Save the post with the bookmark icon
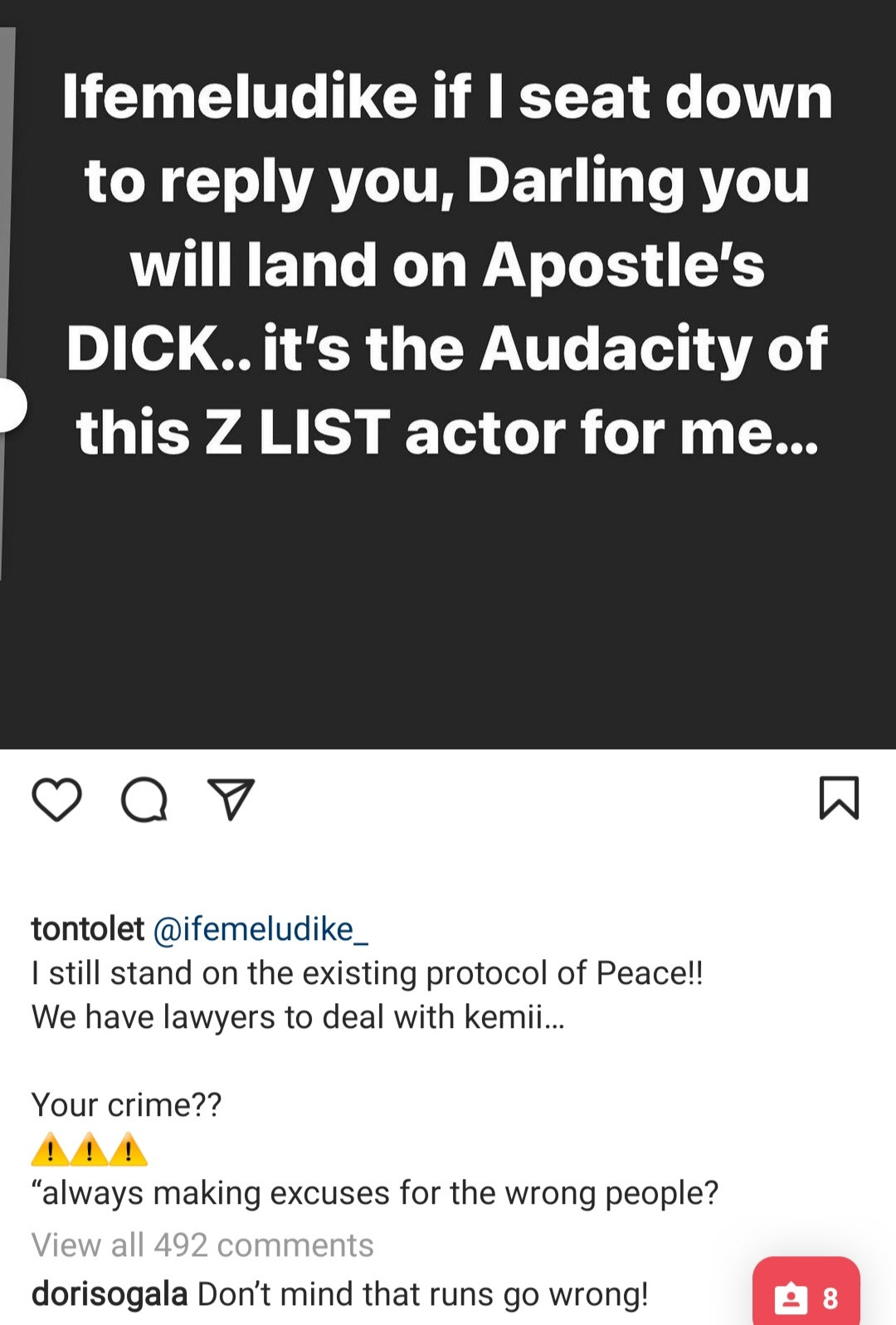The width and height of the screenshot is (896, 1325). click(x=839, y=798)
